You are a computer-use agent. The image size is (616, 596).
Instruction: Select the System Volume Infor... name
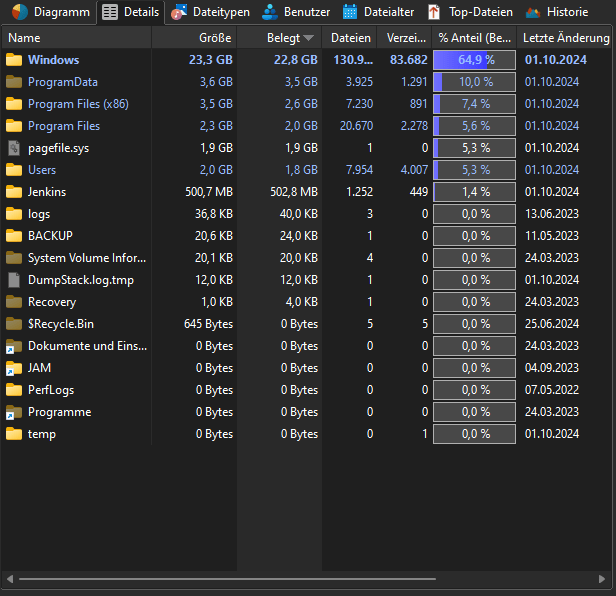pos(87,258)
